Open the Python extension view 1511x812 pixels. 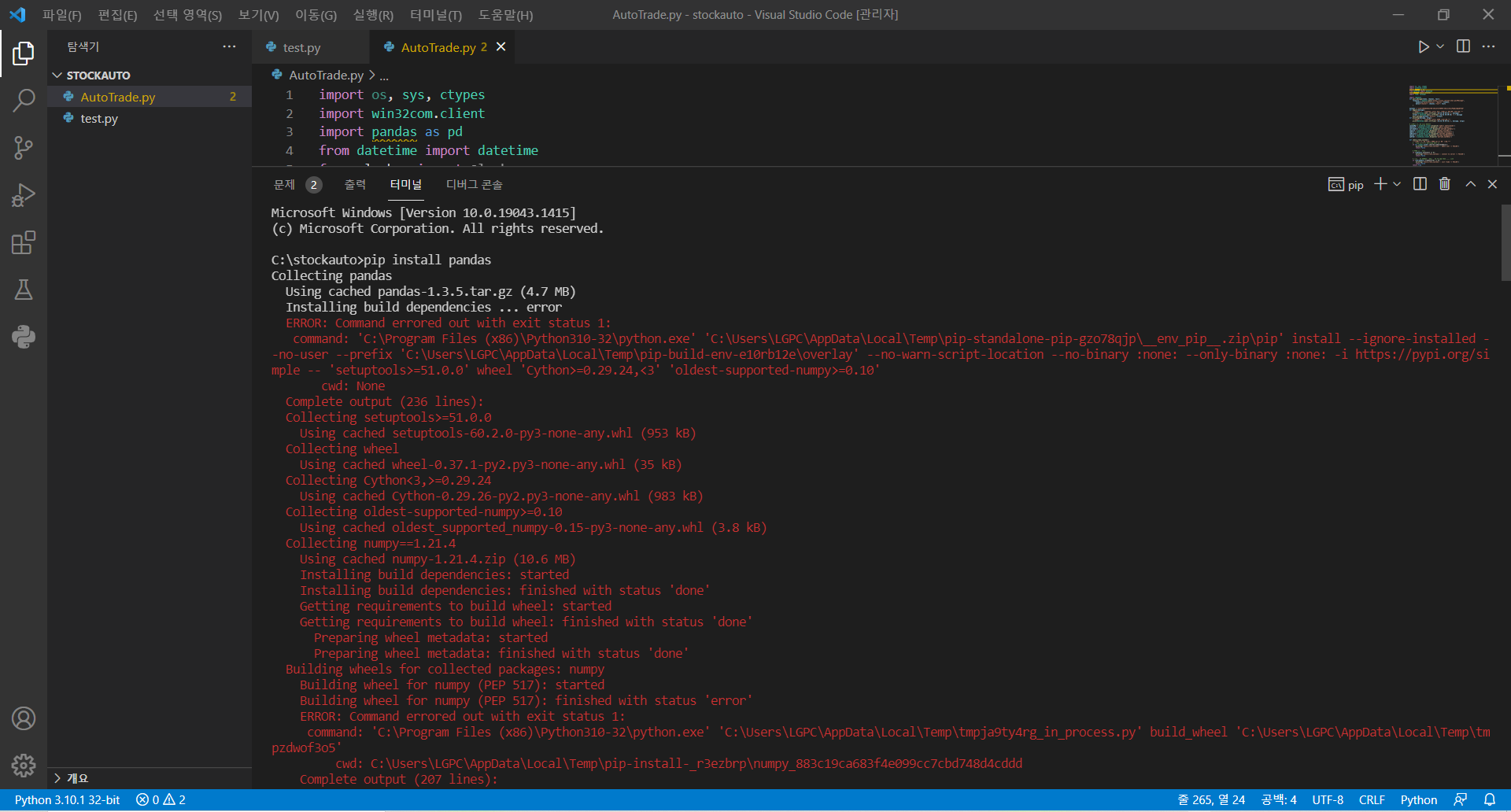click(24, 337)
